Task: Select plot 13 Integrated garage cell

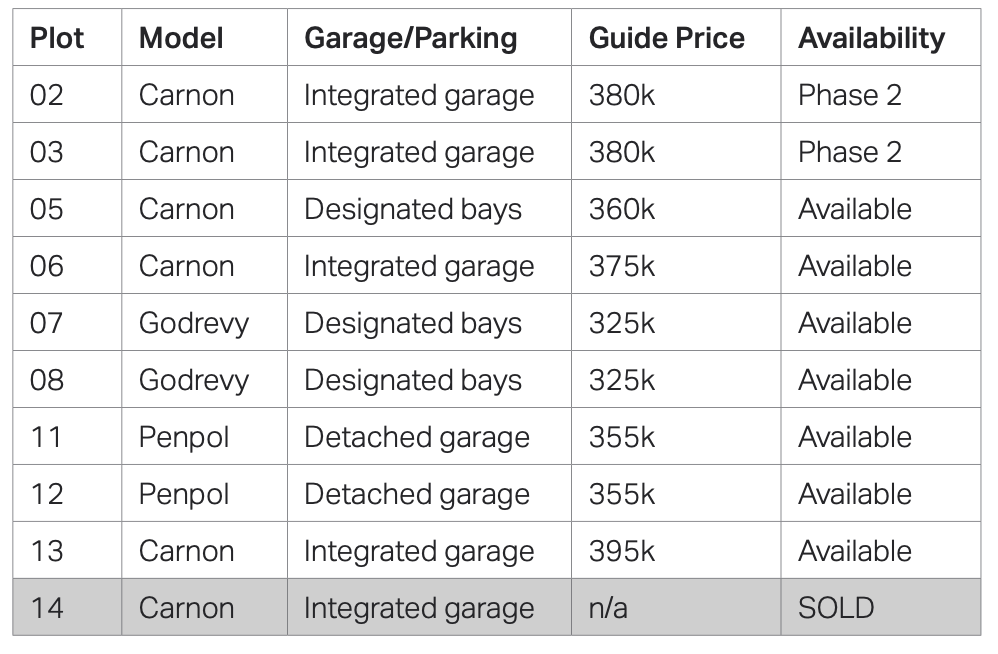Action: pyautogui.click(x=419, y=551)
